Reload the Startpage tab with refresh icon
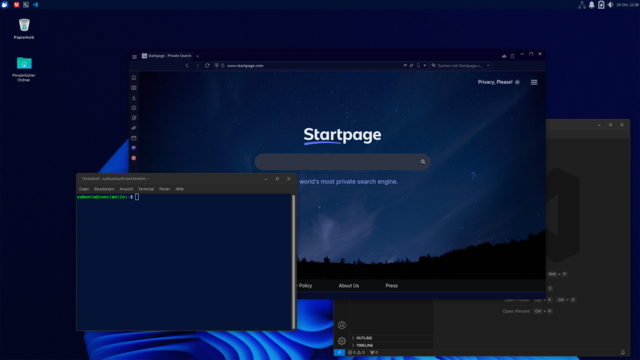 tap(207, 65)
